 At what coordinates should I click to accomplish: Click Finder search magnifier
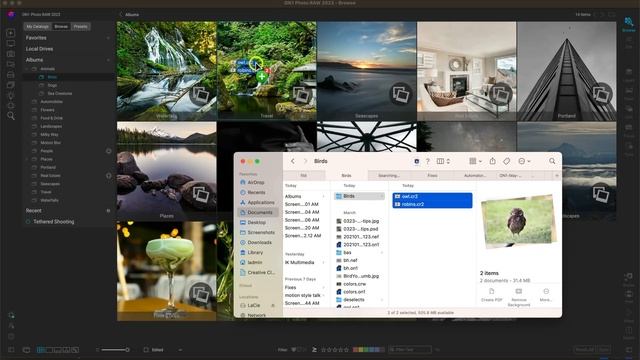coord(552,161)
